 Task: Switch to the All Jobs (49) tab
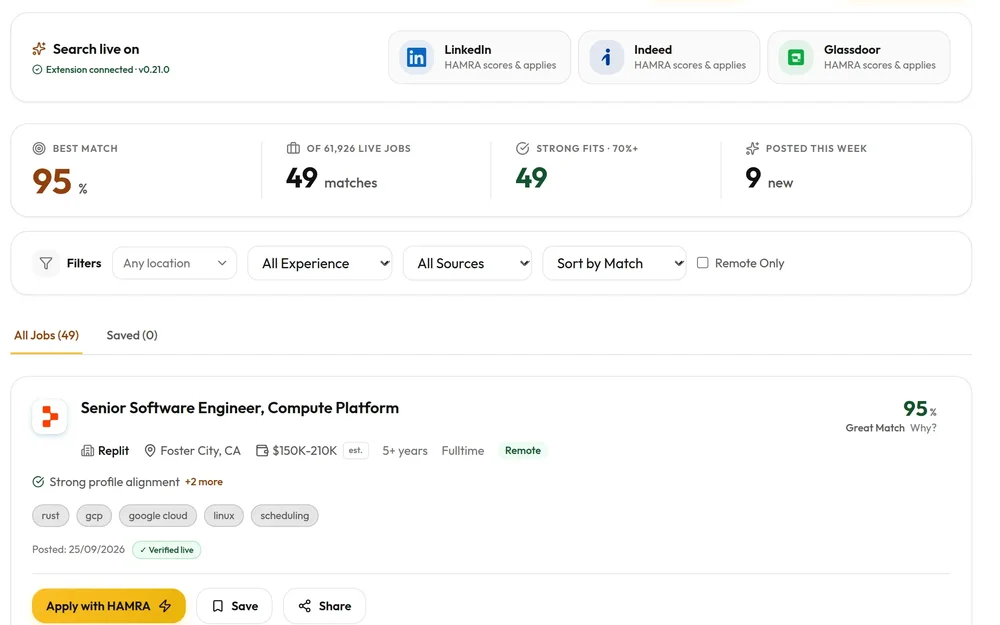point(47,335)
